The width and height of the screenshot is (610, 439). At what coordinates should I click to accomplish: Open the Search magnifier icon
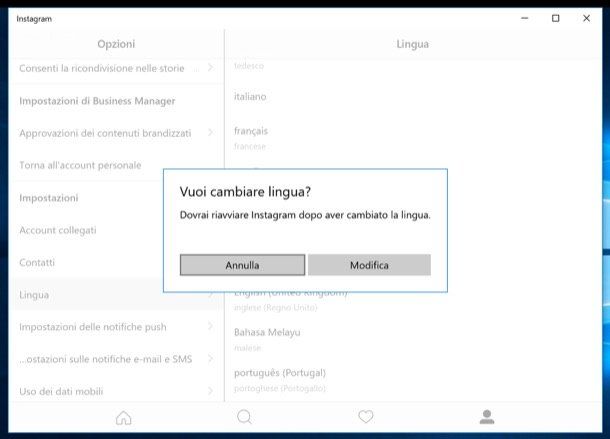coord(245,417)
